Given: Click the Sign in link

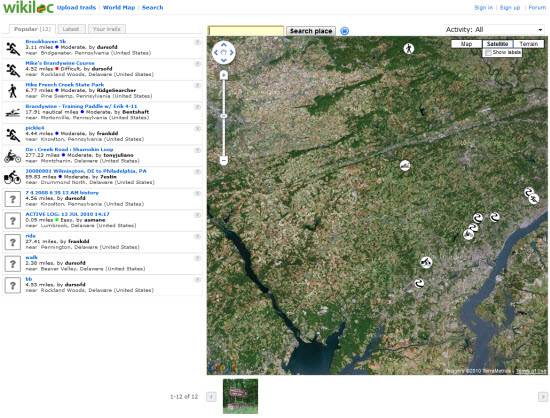Looking at the screenshot, I should pos(483,7).
